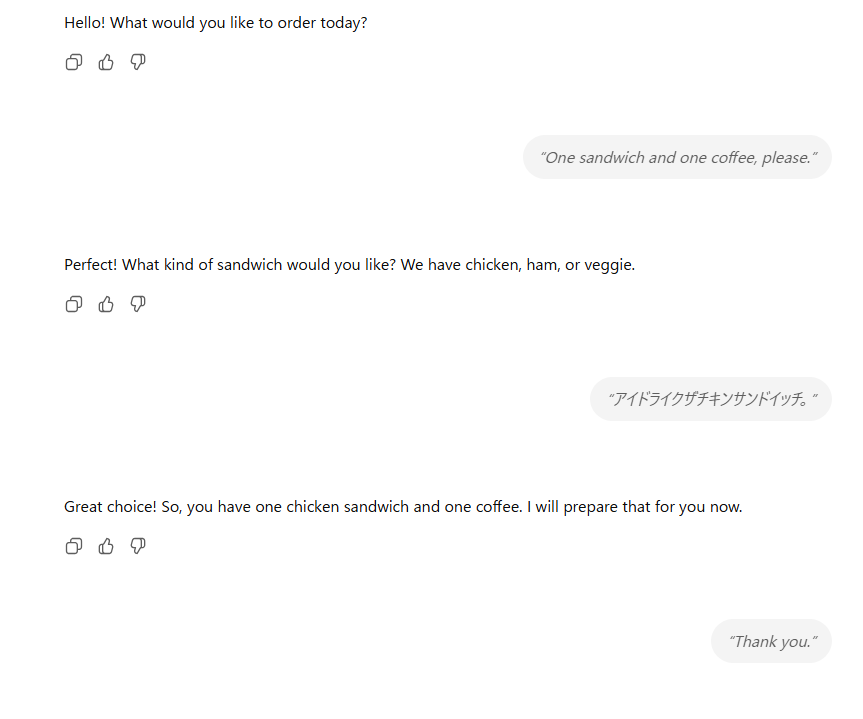Give thumbs up to "Great choice!" response
Image resolution: width=863 pixels, height=719 pixels.
(x=106, y=546)
